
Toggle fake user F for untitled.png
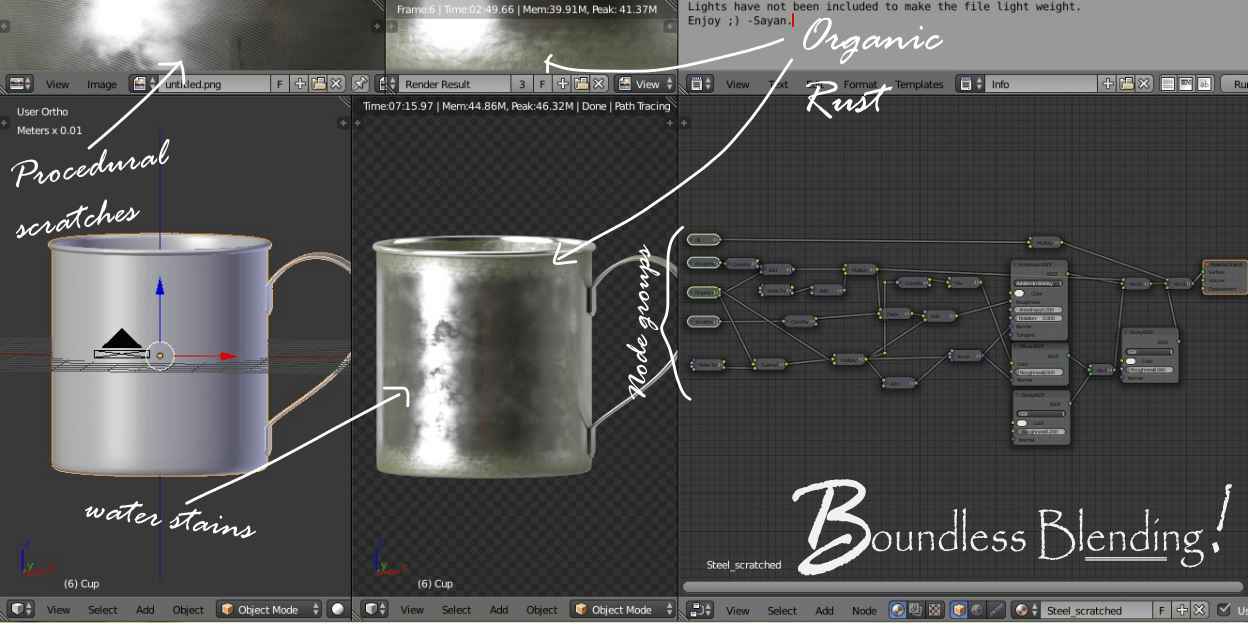point(280,84)
